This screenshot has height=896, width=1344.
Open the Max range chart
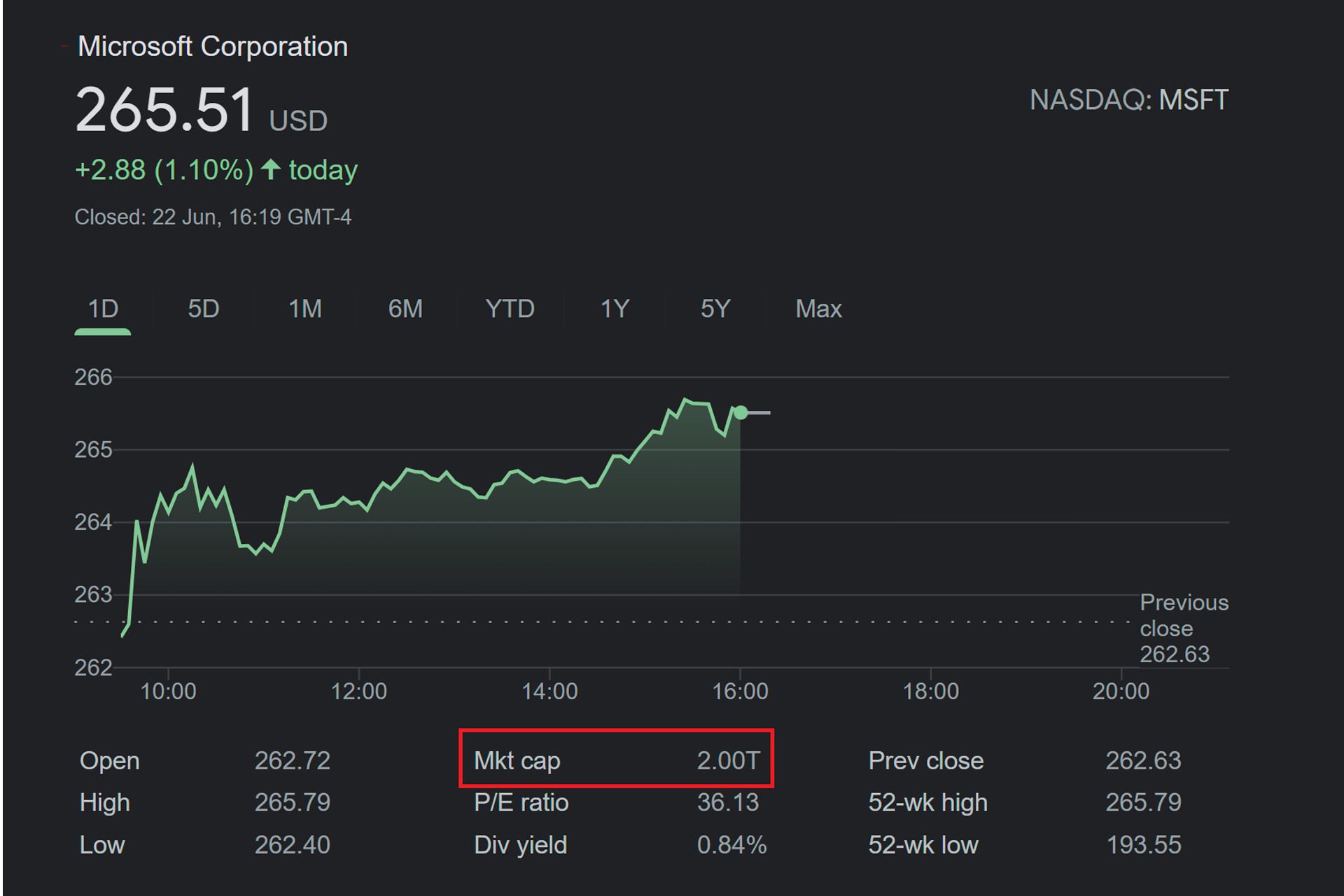[818, 309]
